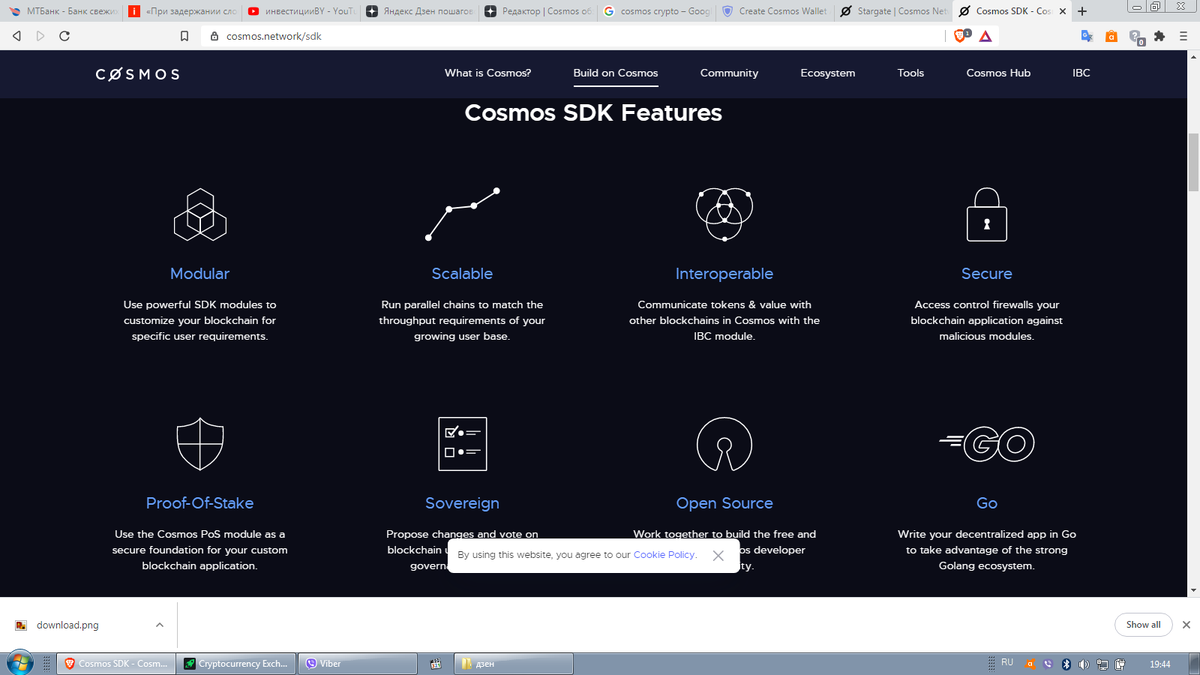Bookmark this page using the bookmark icon
The height and width of the screenshot is (675, 1200).
(x=184, y=36)
